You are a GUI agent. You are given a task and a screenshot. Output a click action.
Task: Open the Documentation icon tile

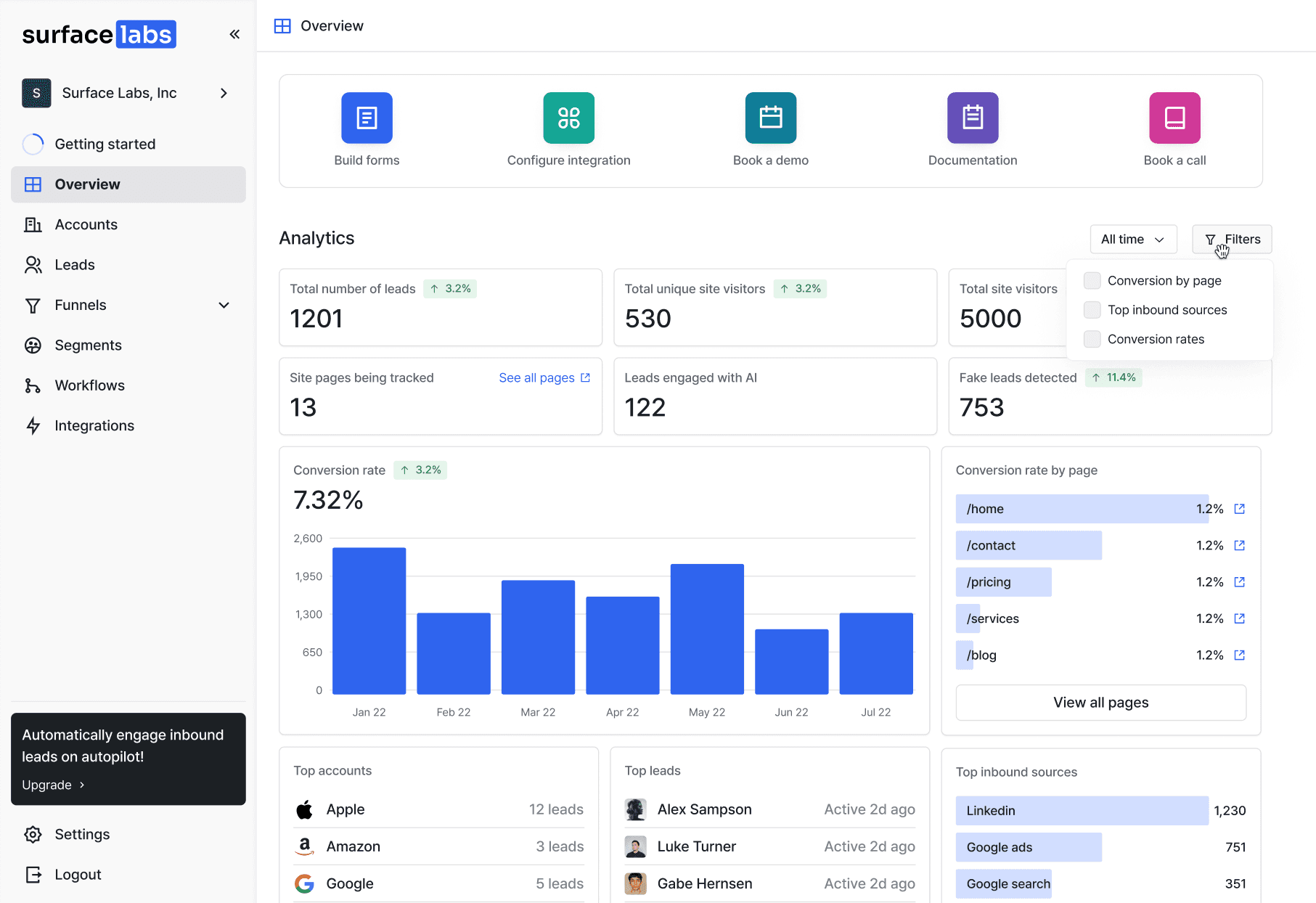click(973, 118)
